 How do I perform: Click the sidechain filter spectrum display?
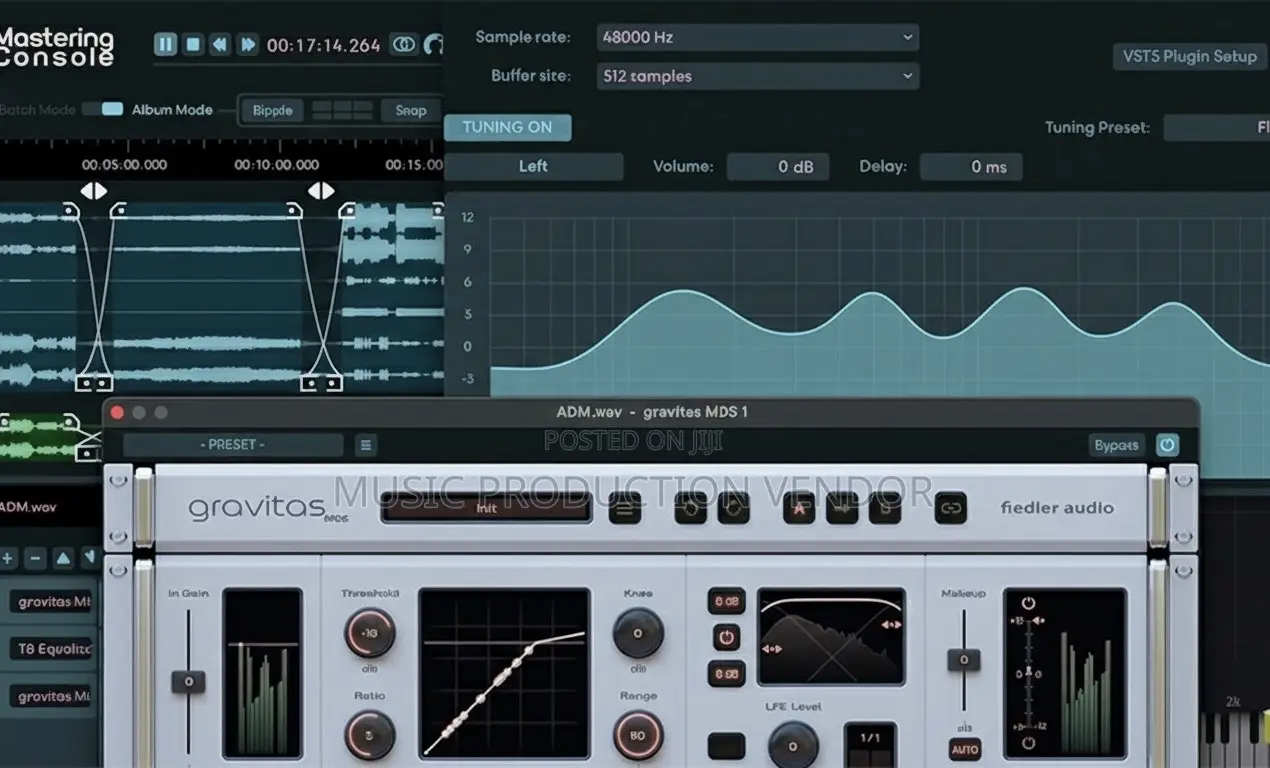click(x=831, y=636)
